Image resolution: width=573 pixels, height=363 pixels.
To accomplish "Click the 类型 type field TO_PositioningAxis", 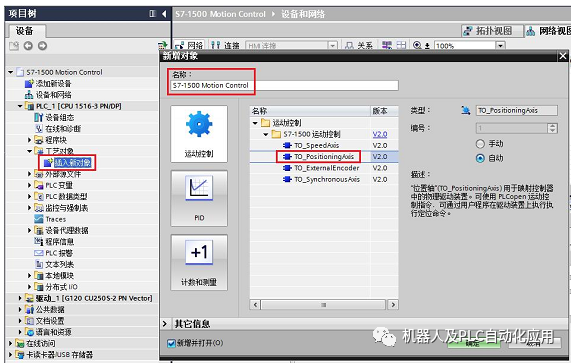I will (x=517, y=110).
